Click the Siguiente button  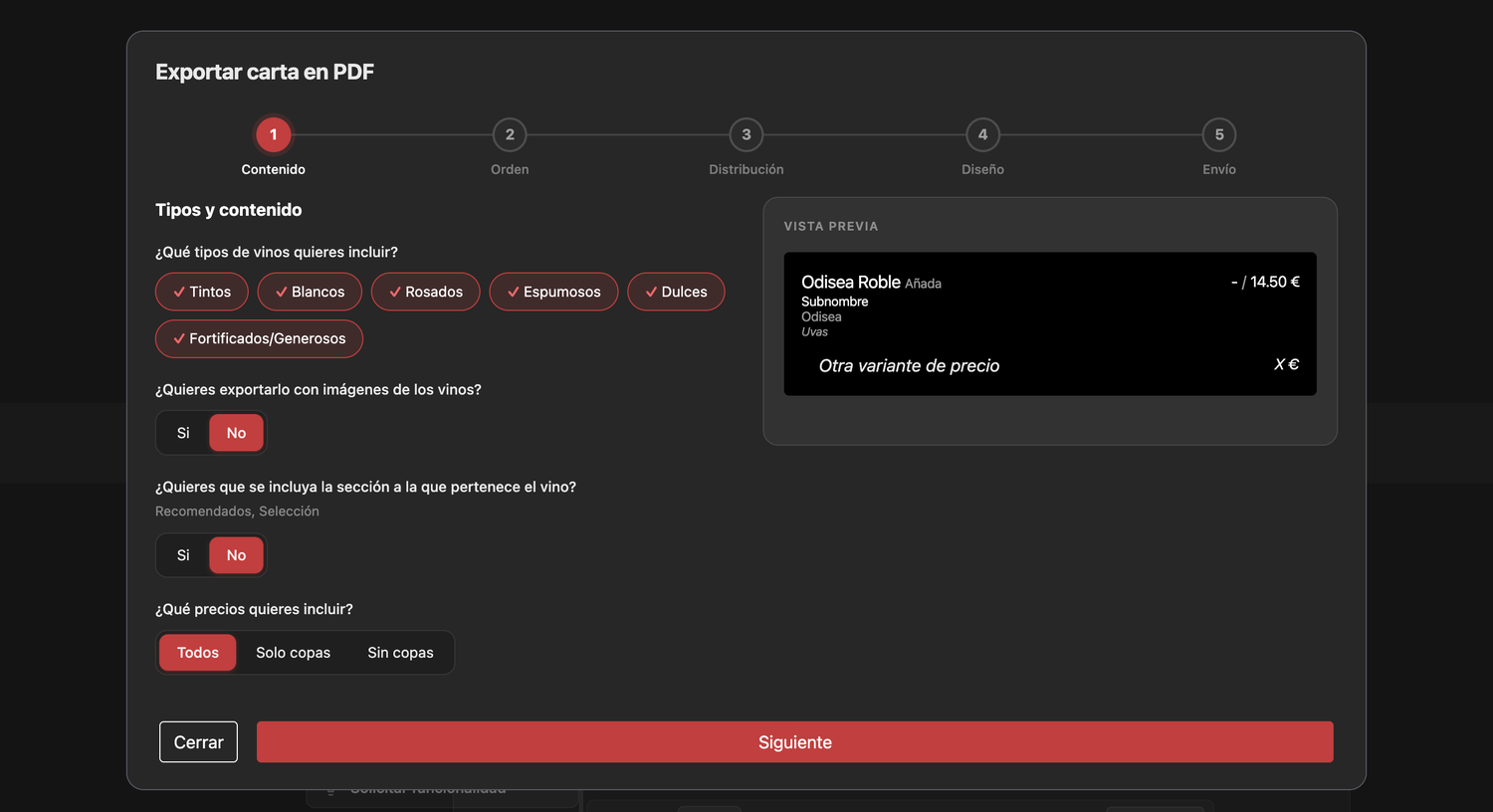[x=795, y=742]
